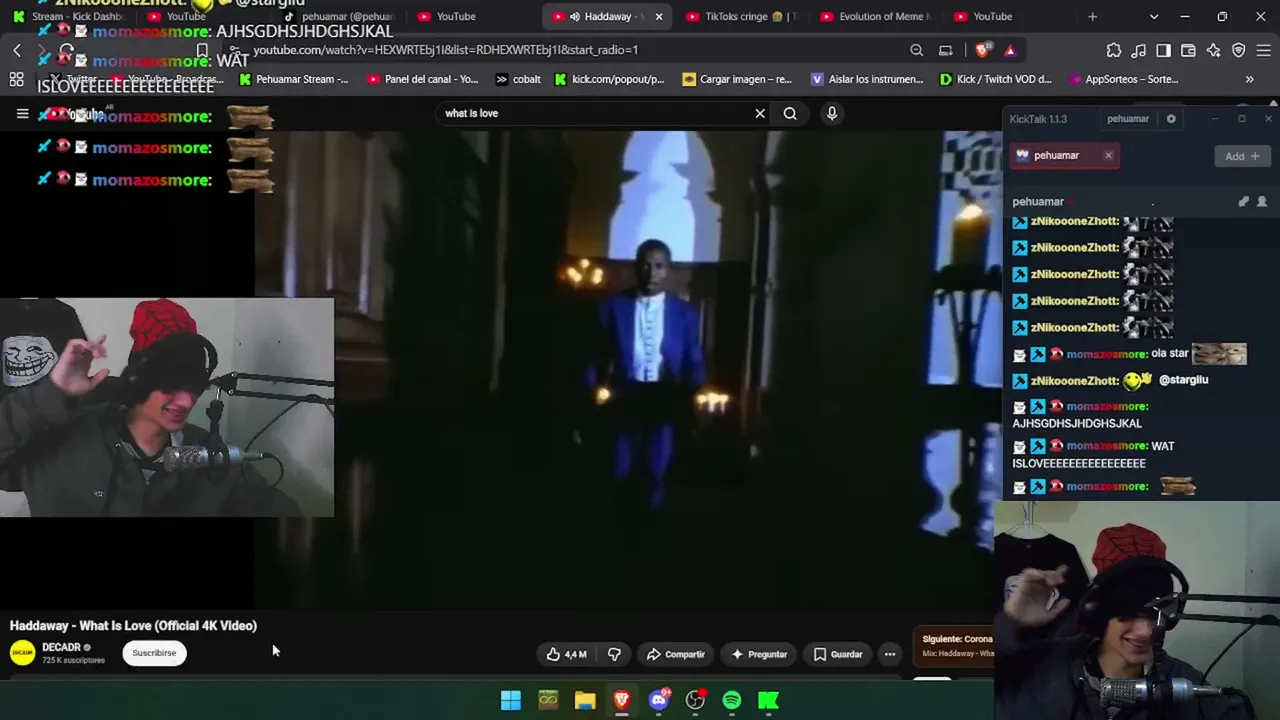1280x720 pixels.
Task: Expand the hidden bookmarks overflow chevron
Action: point(1249,79)
